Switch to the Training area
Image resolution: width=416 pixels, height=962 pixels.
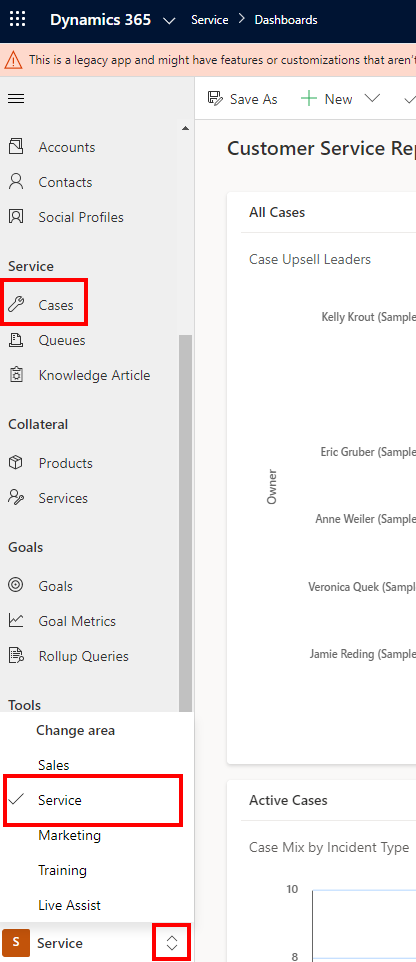[x=63, y=870]
